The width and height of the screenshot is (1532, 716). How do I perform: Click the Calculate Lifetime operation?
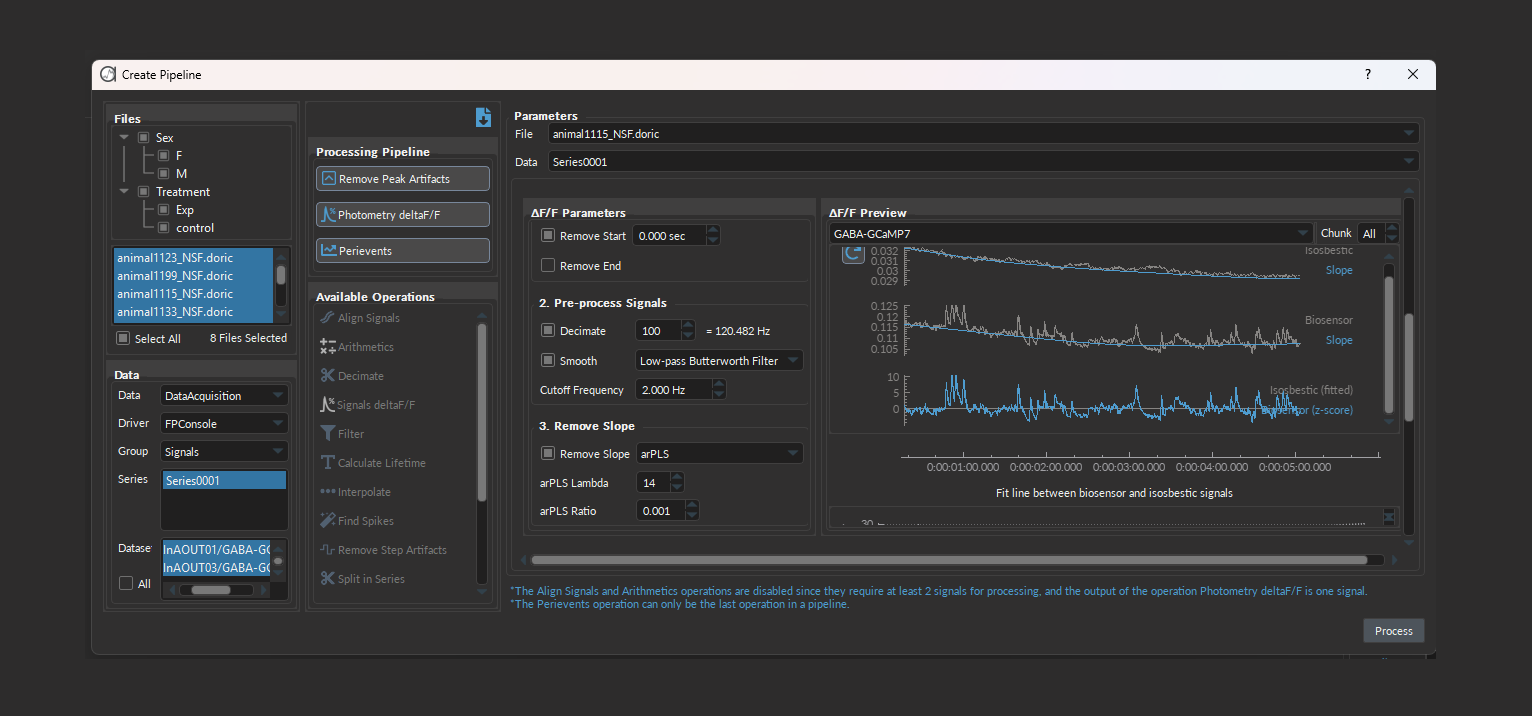pyautogui.click(x=381, y=463)
